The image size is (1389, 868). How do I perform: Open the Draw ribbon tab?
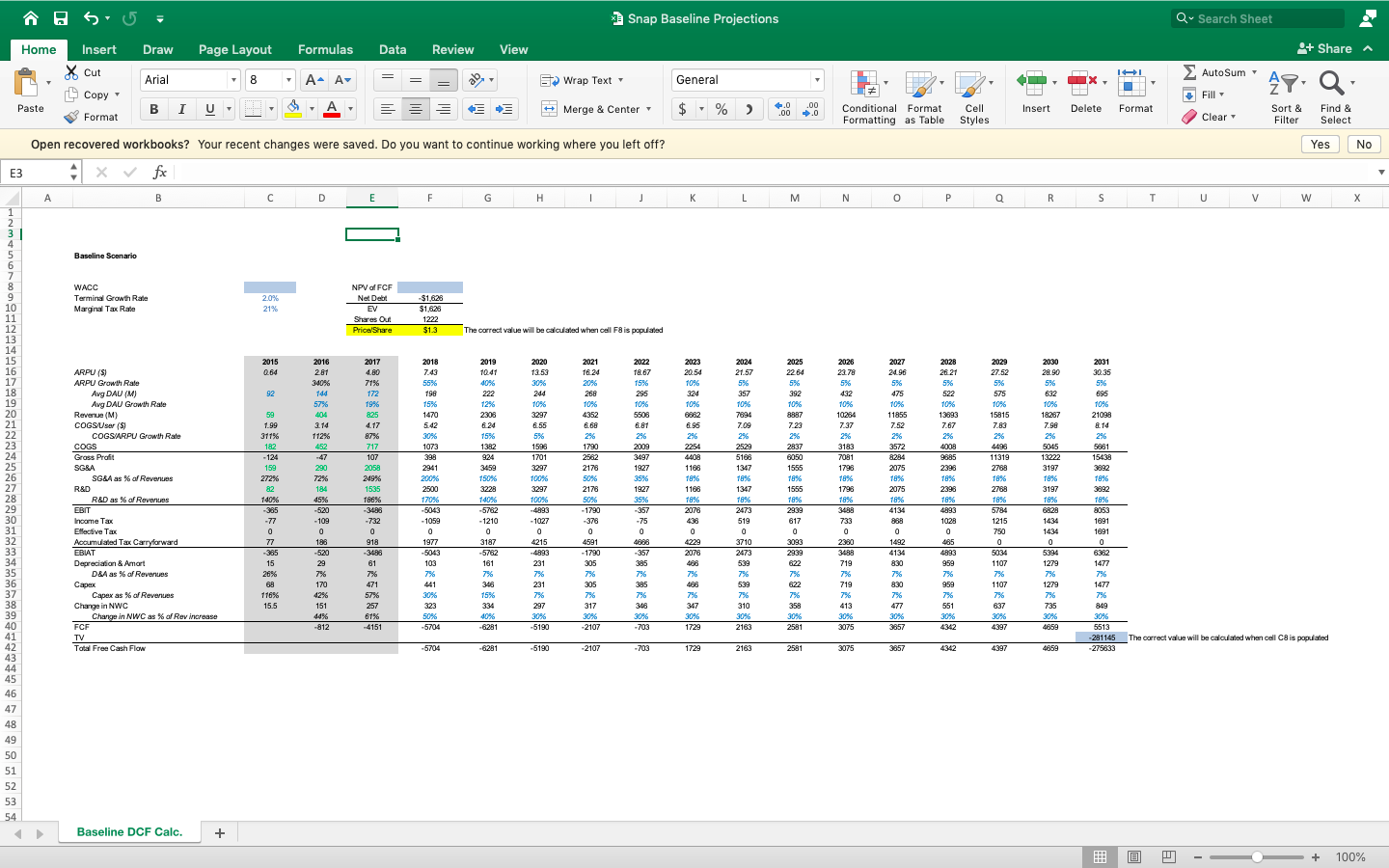[158, 49]
